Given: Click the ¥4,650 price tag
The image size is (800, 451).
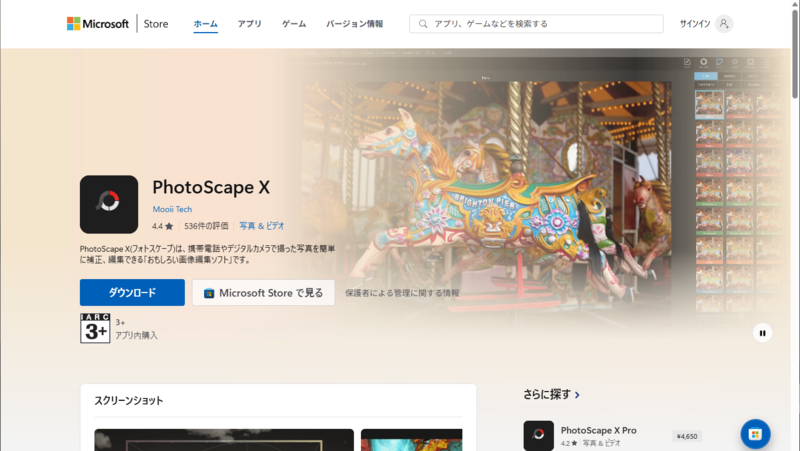Looking at the screenshot, I should pyautogui.click(x=687, y=436).
